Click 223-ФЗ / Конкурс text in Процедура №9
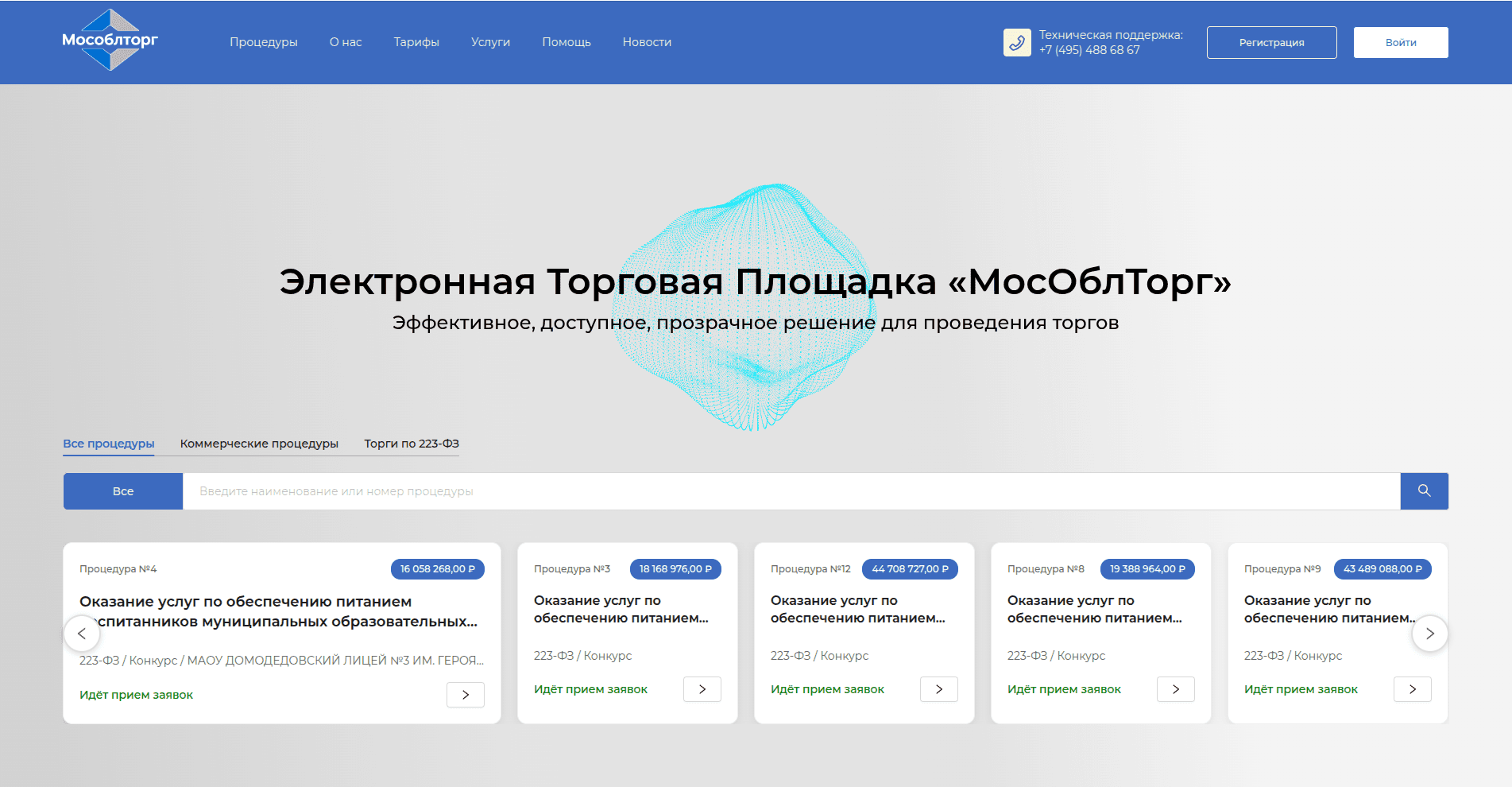1512x787 pixels. (x=1293, y=656)
